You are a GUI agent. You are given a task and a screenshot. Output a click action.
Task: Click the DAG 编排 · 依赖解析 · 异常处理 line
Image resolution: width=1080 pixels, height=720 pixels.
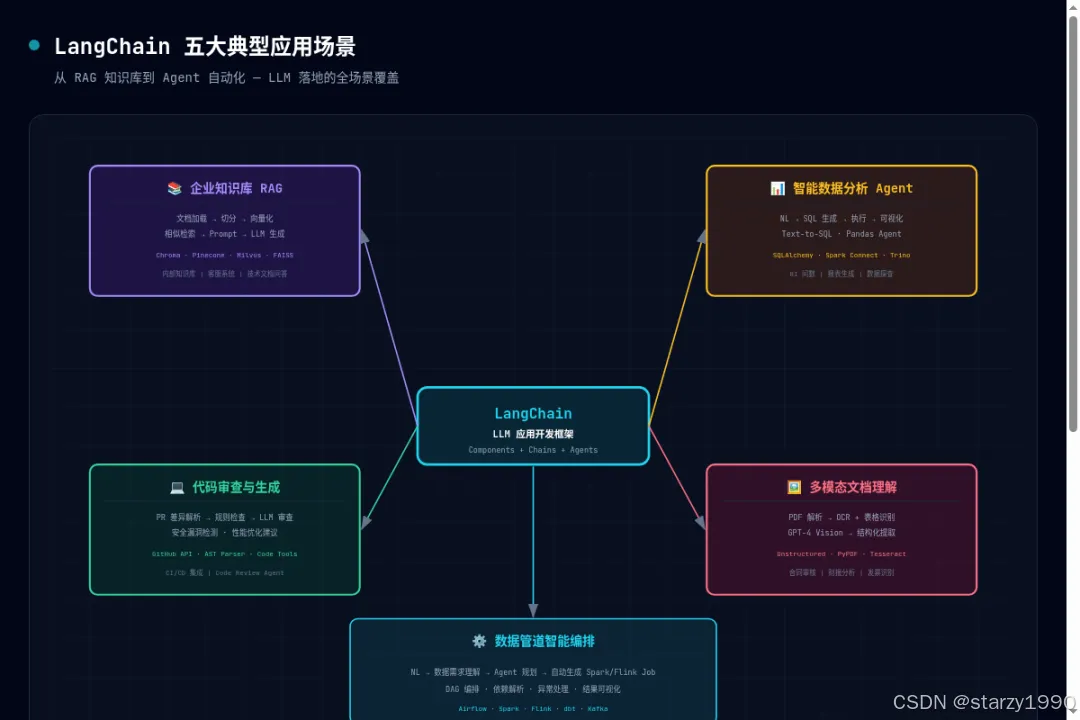[533, 689]
